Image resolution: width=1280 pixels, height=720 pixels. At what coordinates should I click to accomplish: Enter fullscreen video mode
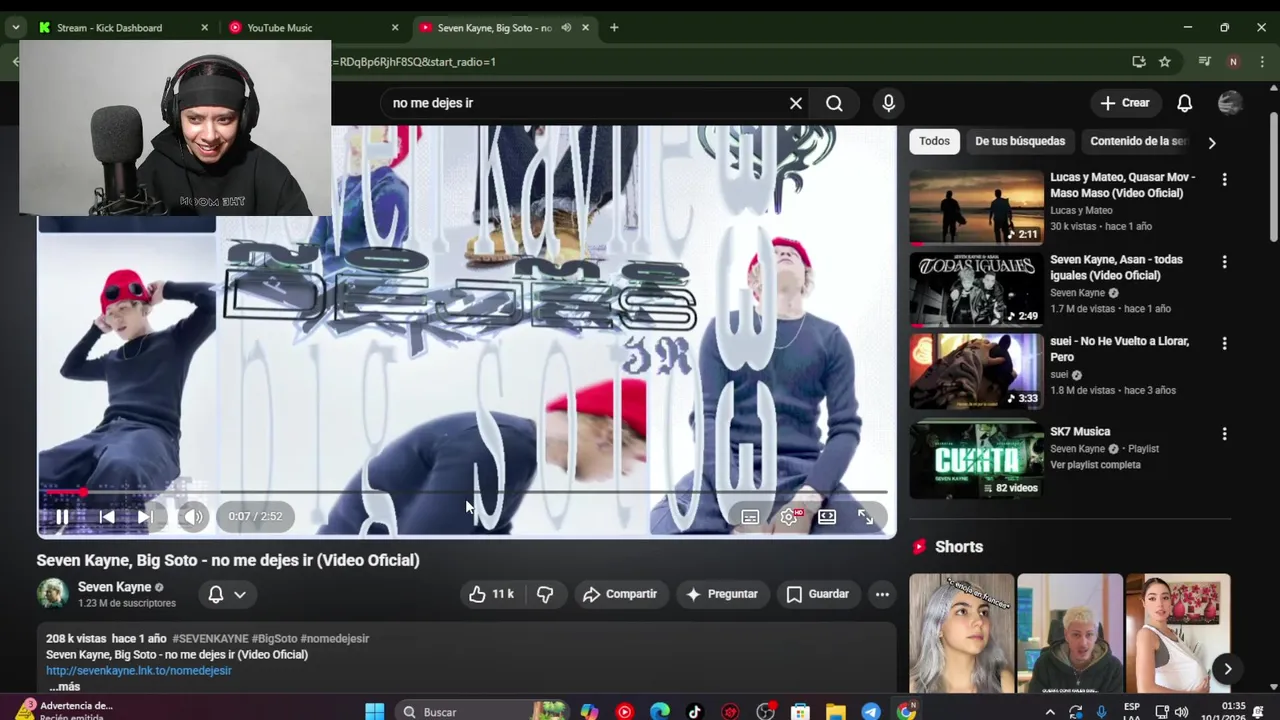point(865,517)
